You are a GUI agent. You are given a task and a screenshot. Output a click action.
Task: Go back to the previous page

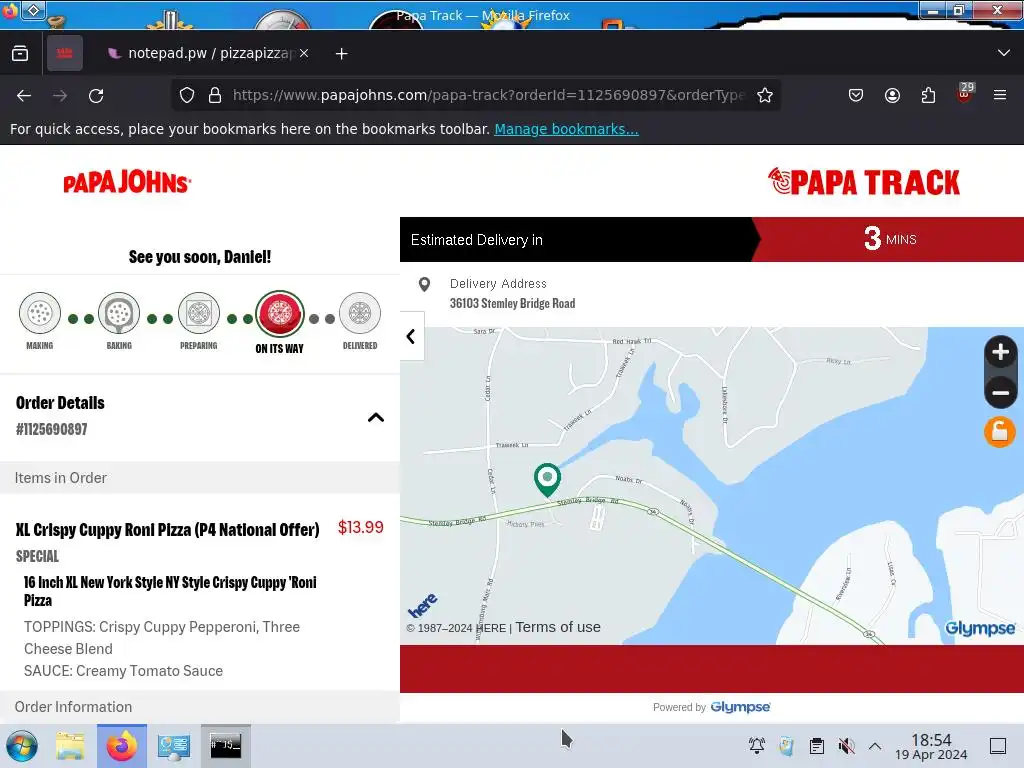(x=24, y=95)
